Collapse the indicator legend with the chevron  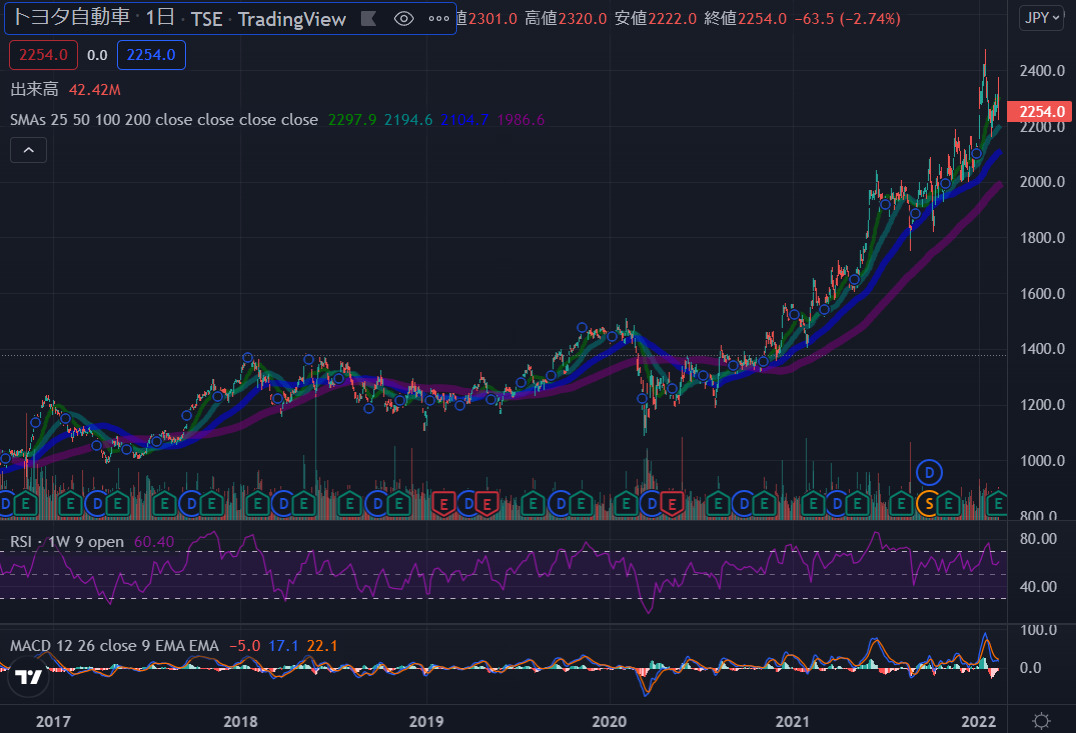click(28, 150)
